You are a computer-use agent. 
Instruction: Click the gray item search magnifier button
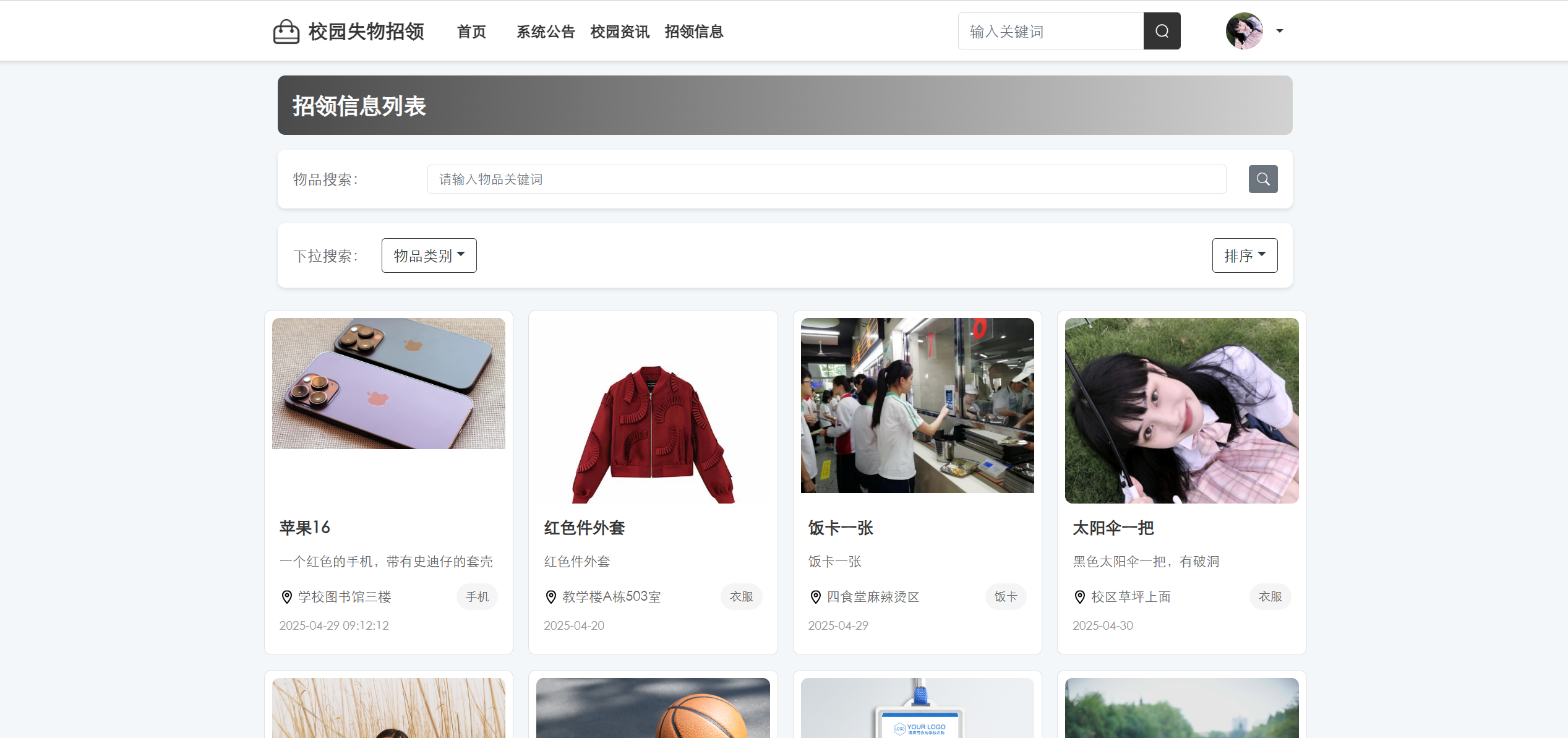tap(1262, 179)
